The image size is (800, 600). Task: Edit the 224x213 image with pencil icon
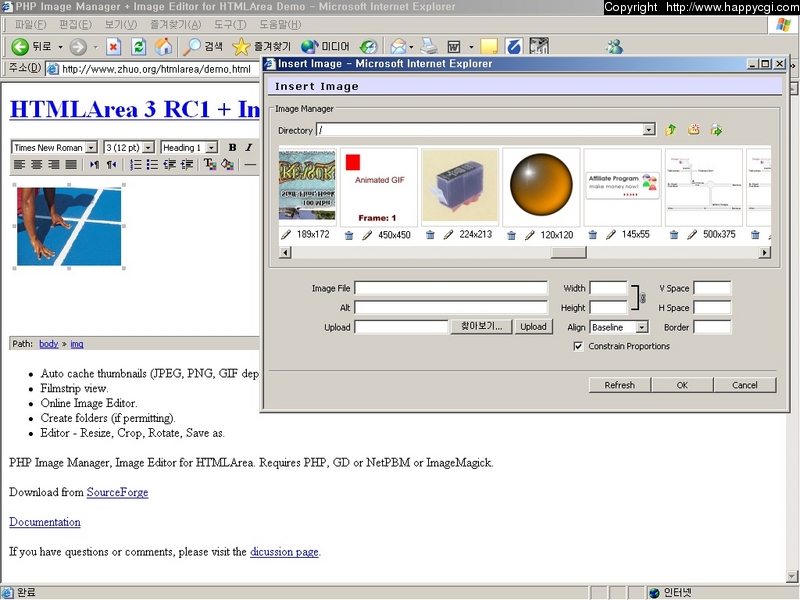pyautogui.click(x=448, y=235)
